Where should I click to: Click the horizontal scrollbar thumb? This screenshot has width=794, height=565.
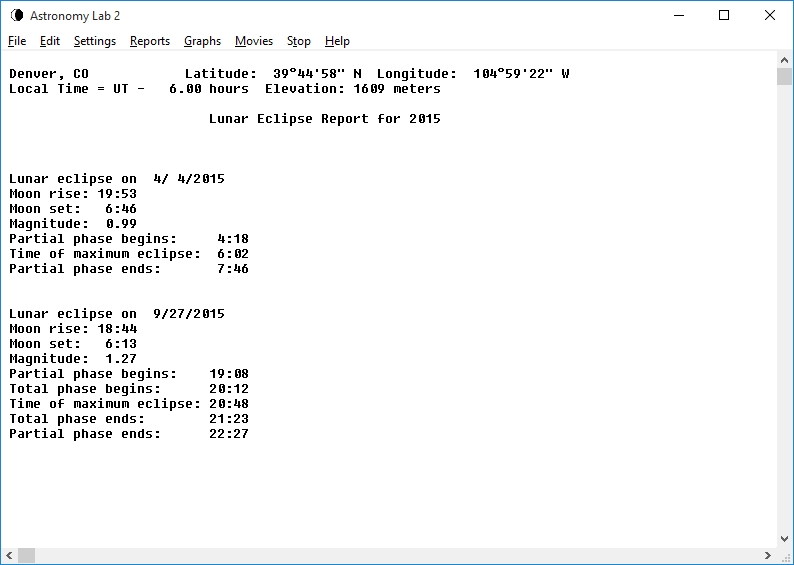27,556
